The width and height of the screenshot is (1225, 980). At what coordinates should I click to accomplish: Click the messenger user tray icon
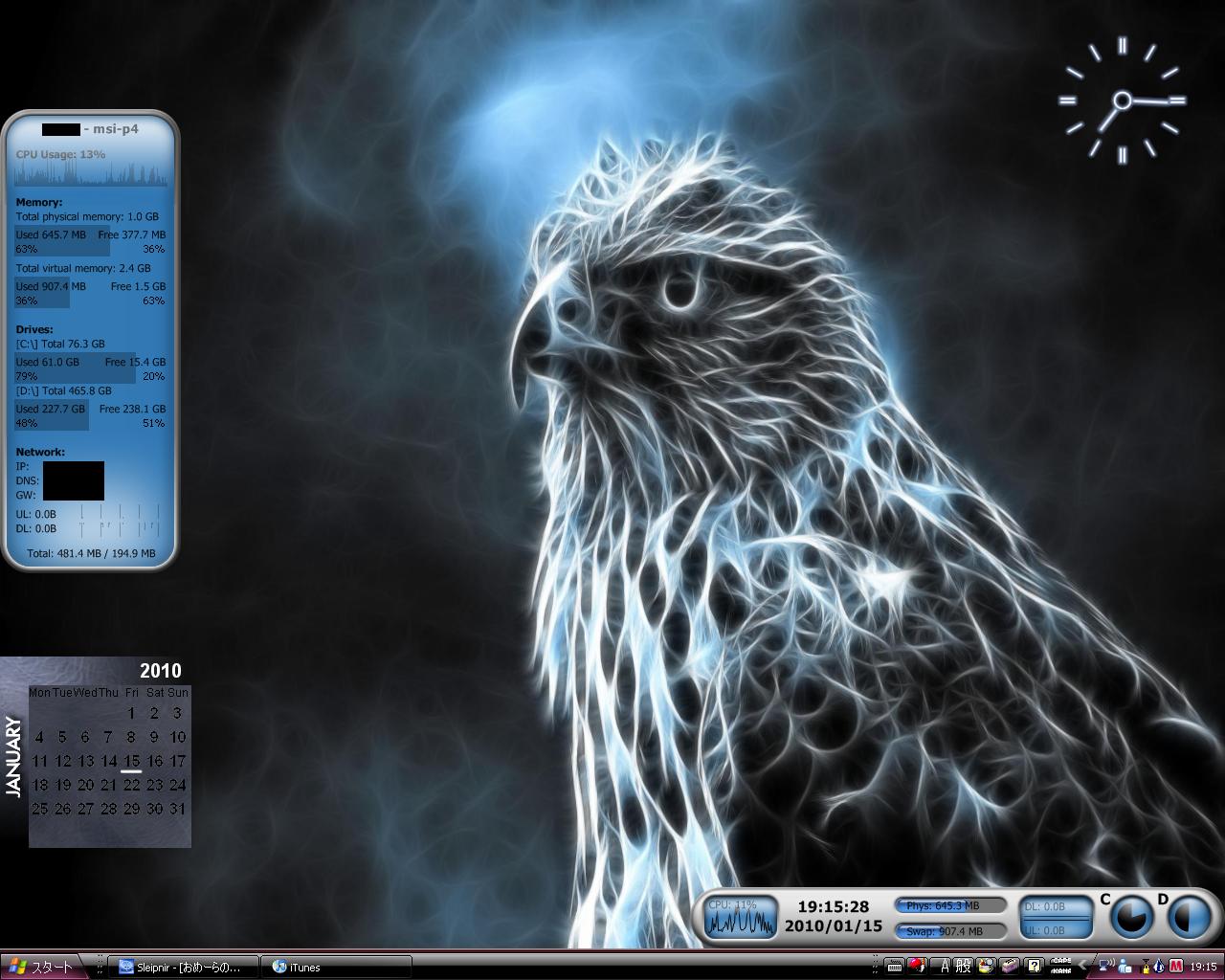coord(1124,967)
